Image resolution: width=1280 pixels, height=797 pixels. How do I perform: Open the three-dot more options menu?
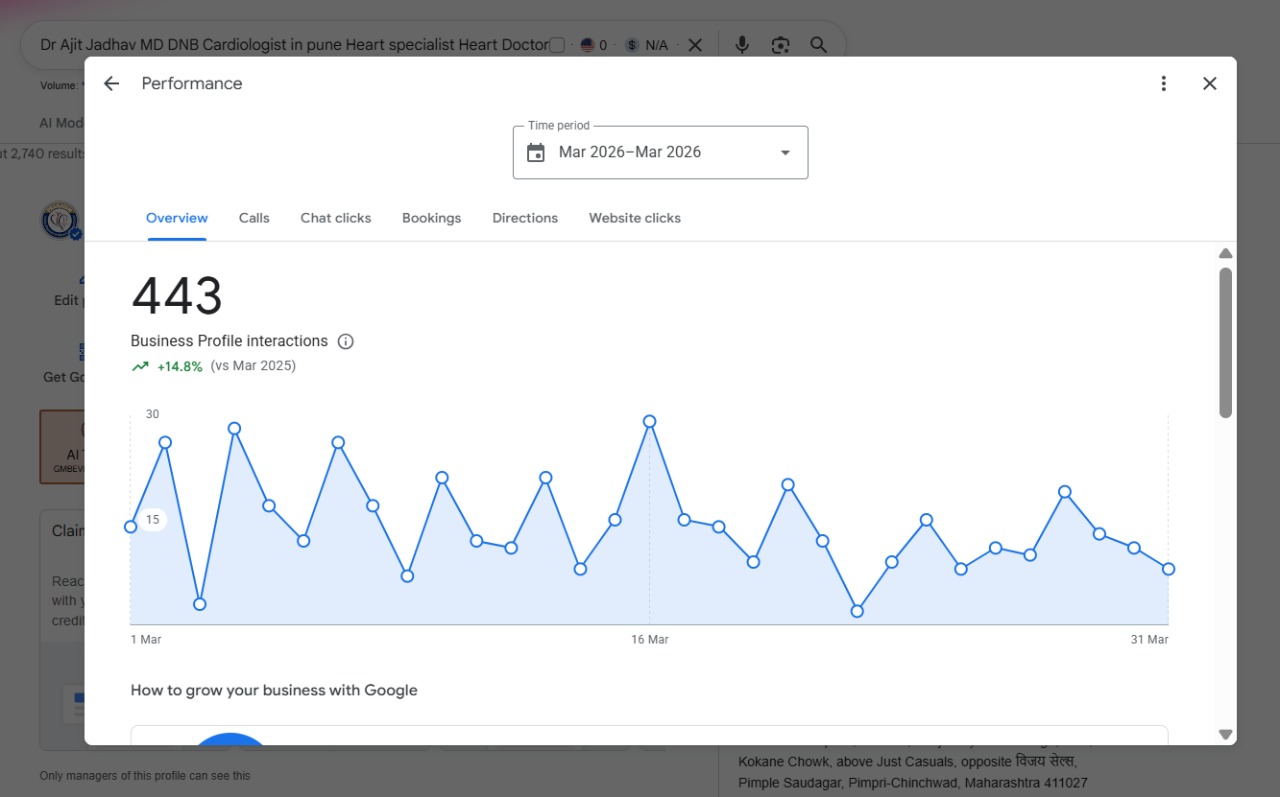click(1163, 84)
